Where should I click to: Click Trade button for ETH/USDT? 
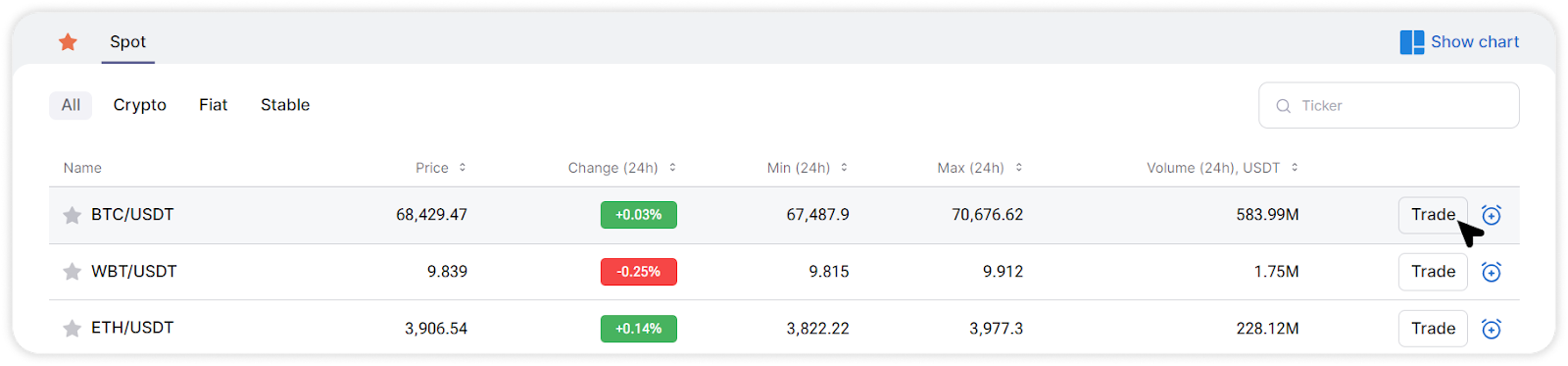pyautogui.click(x=1433, y=329)
